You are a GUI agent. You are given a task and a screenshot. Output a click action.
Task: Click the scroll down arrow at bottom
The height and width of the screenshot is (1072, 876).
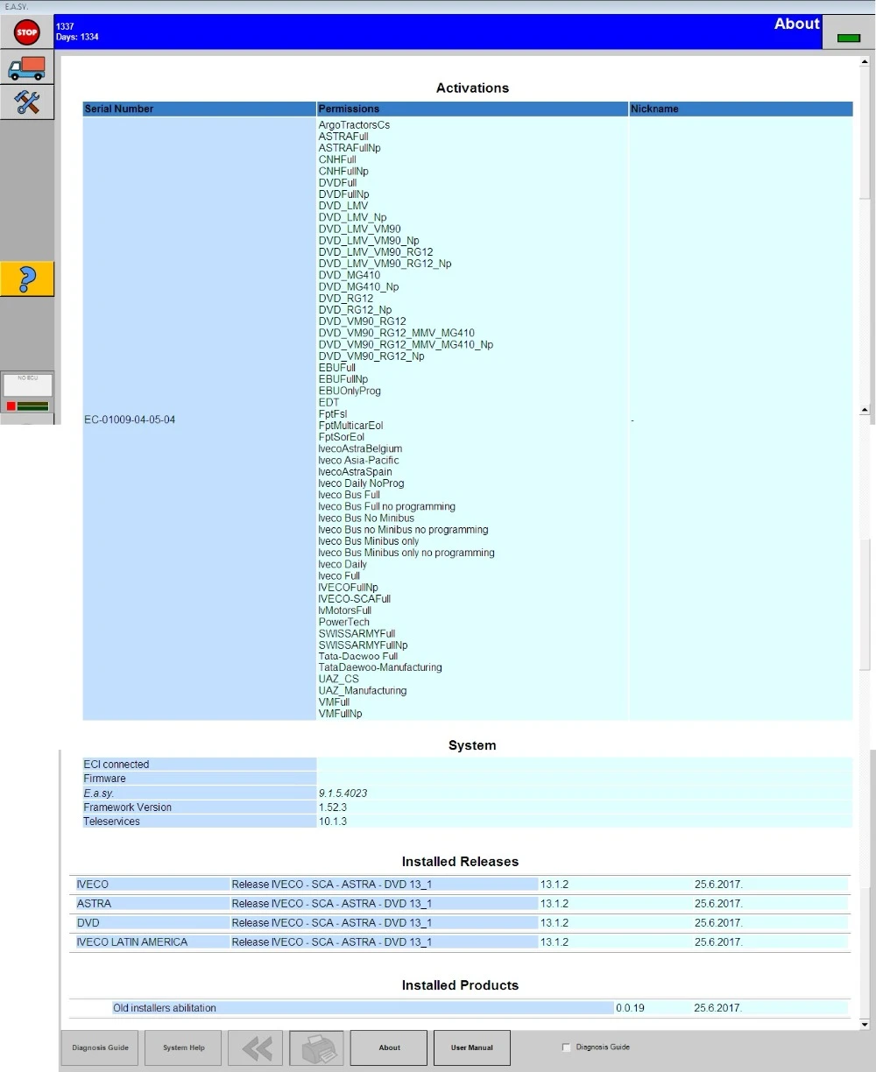point(865,1024)
